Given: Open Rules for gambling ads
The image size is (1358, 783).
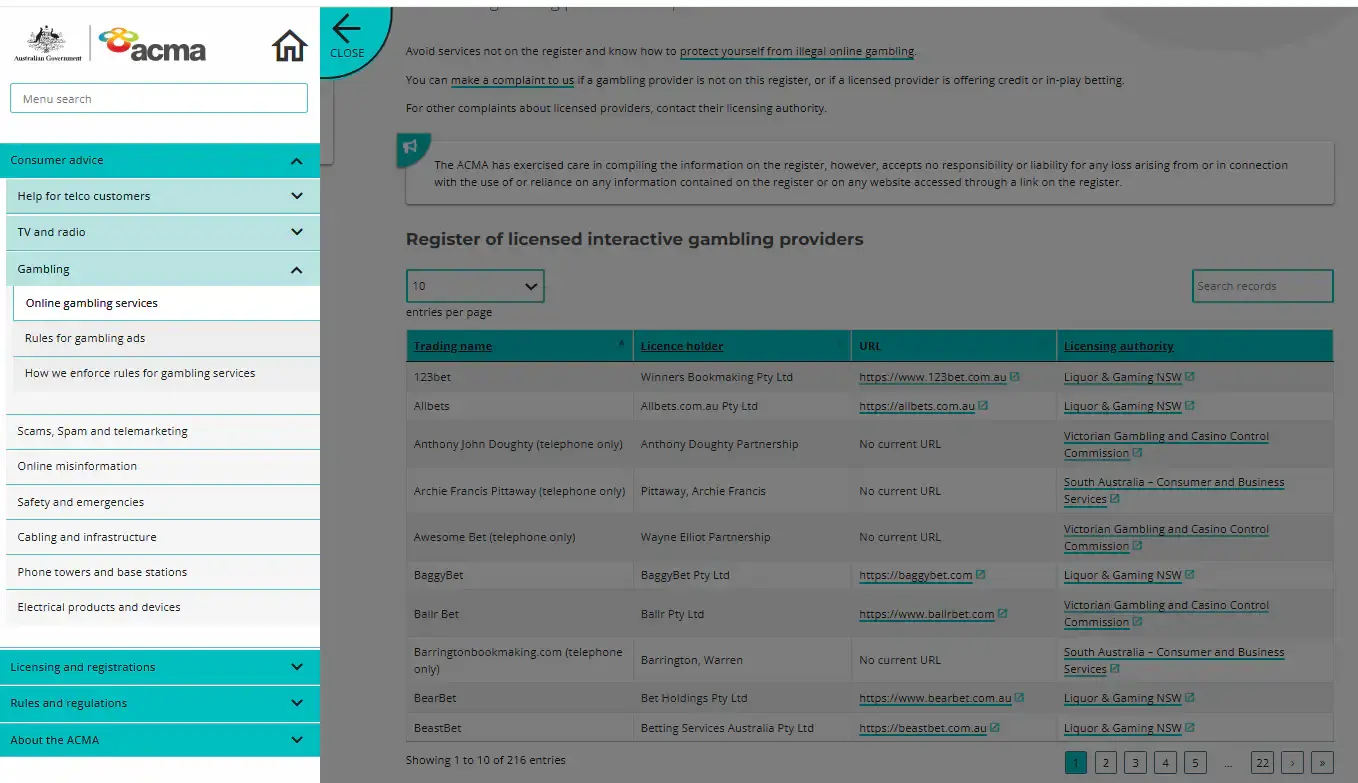Looking at the screenshot, I should [x=166, y=339].
